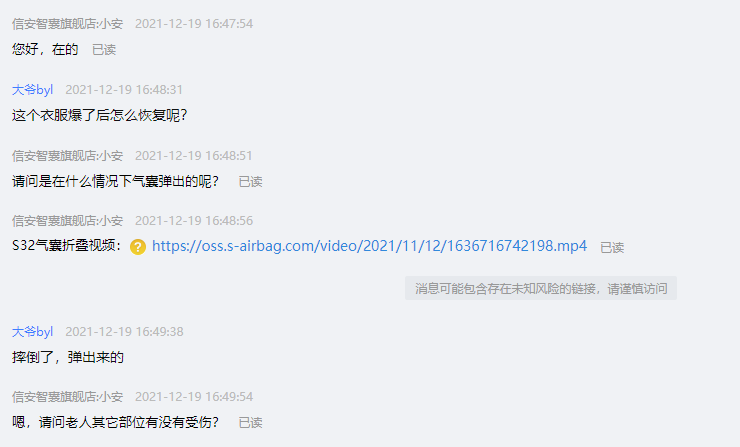Click the message 这个衣服爆了后怎么恢复呢?
The image size is (740, 447).
tap(100, 115)
